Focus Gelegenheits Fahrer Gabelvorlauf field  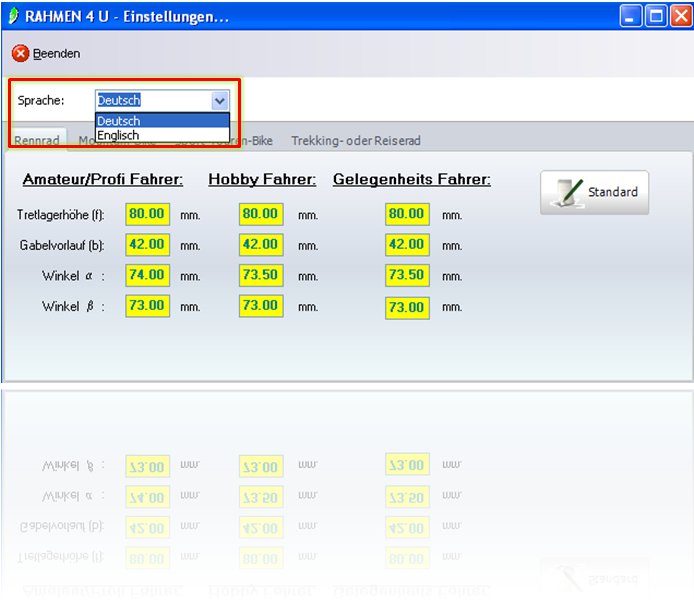click(x=407, y=244)
